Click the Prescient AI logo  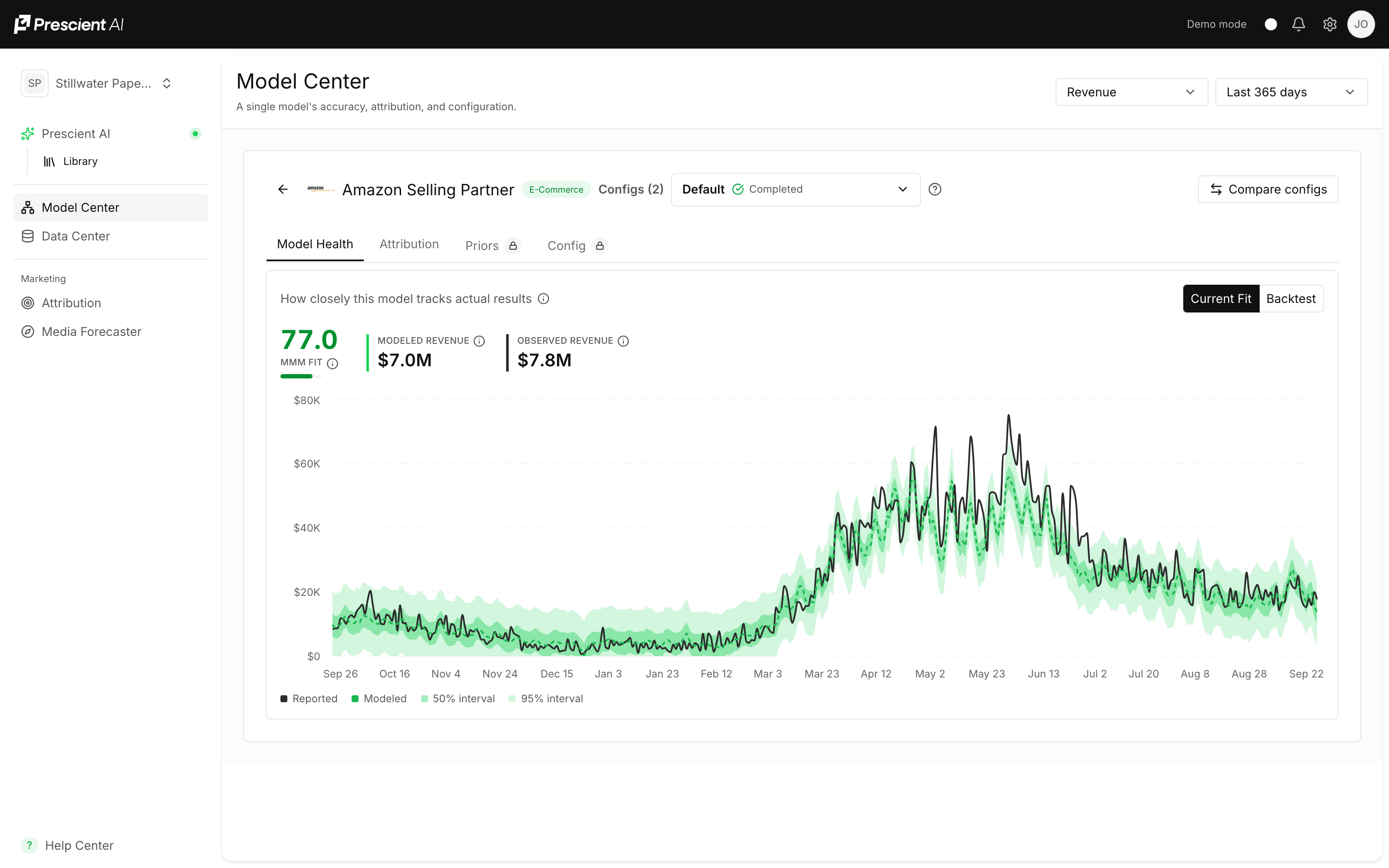(68, 24)
